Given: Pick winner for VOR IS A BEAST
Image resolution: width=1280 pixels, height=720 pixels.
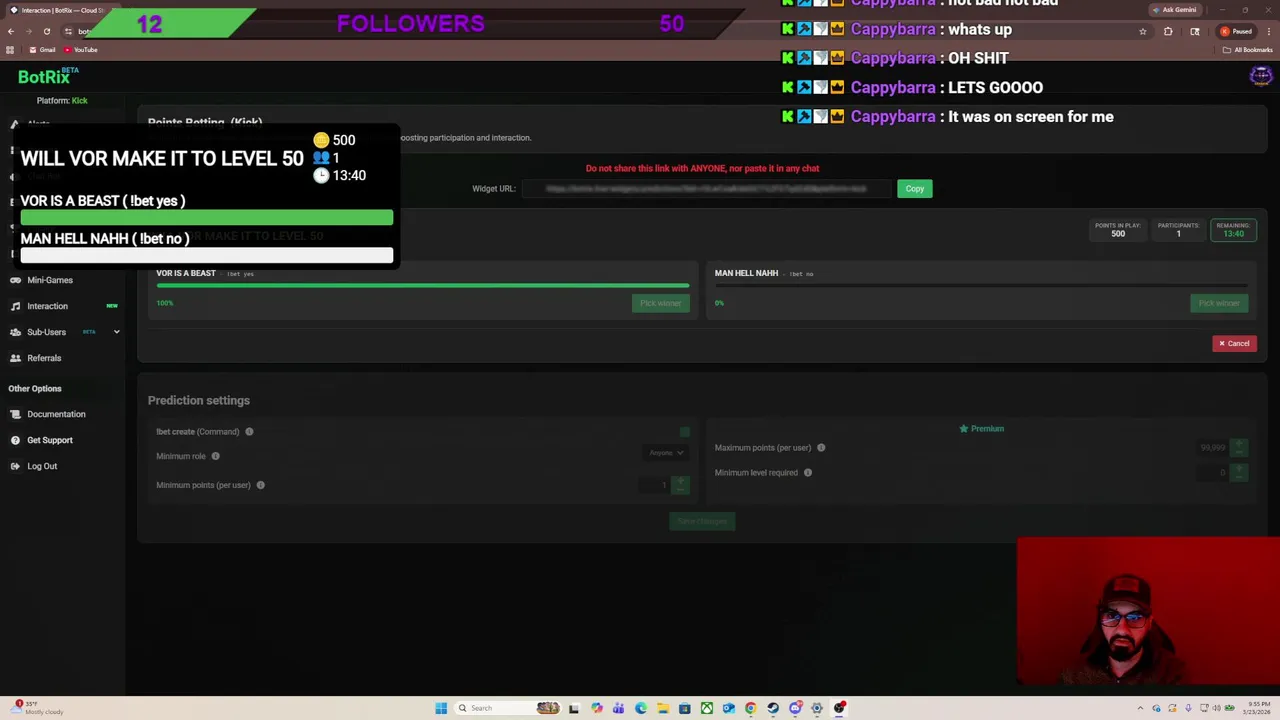Looking at the screenshot, I should click(x=660, y=303).
